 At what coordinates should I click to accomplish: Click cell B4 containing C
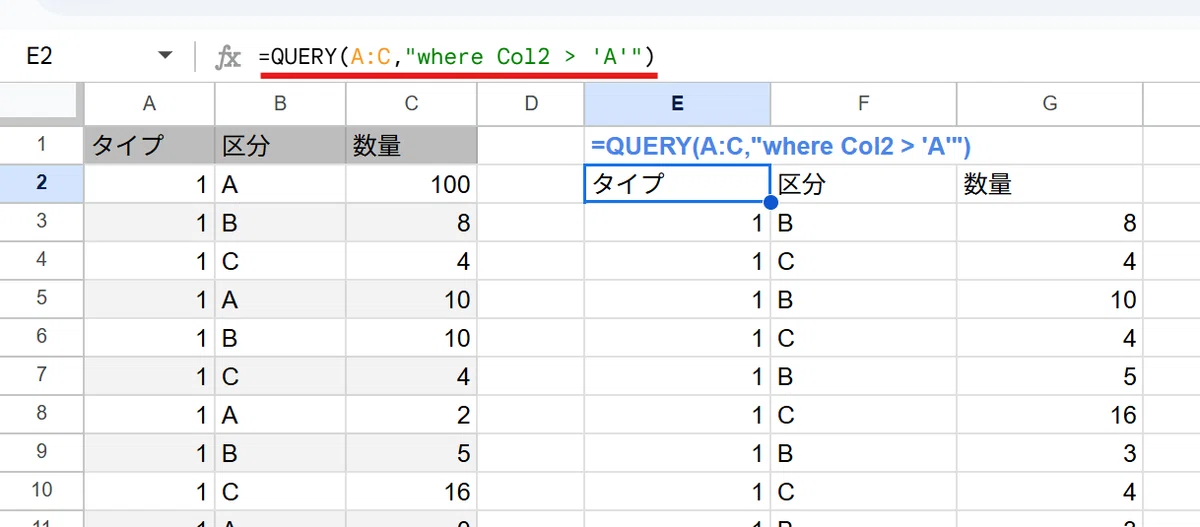point(280,260)
